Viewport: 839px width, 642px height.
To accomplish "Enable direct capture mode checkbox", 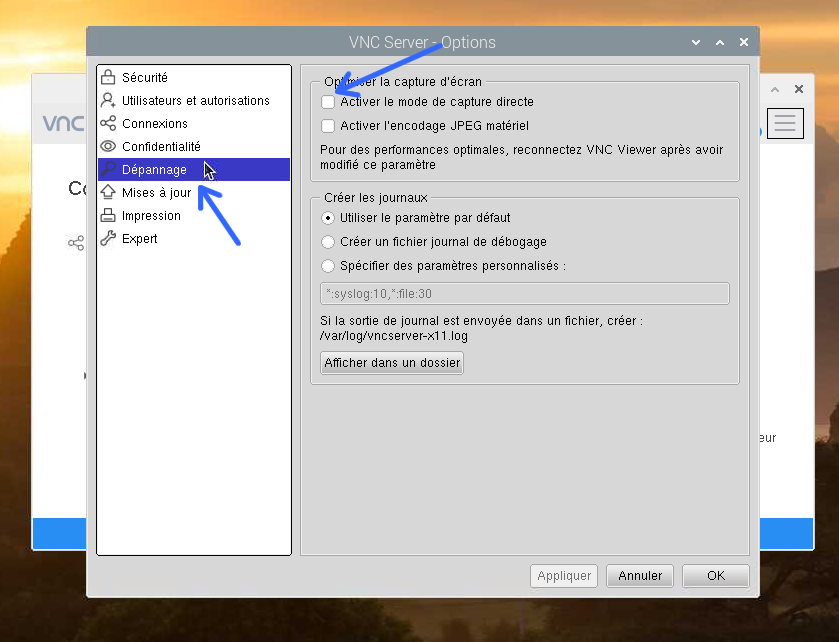I will point(327,102).
